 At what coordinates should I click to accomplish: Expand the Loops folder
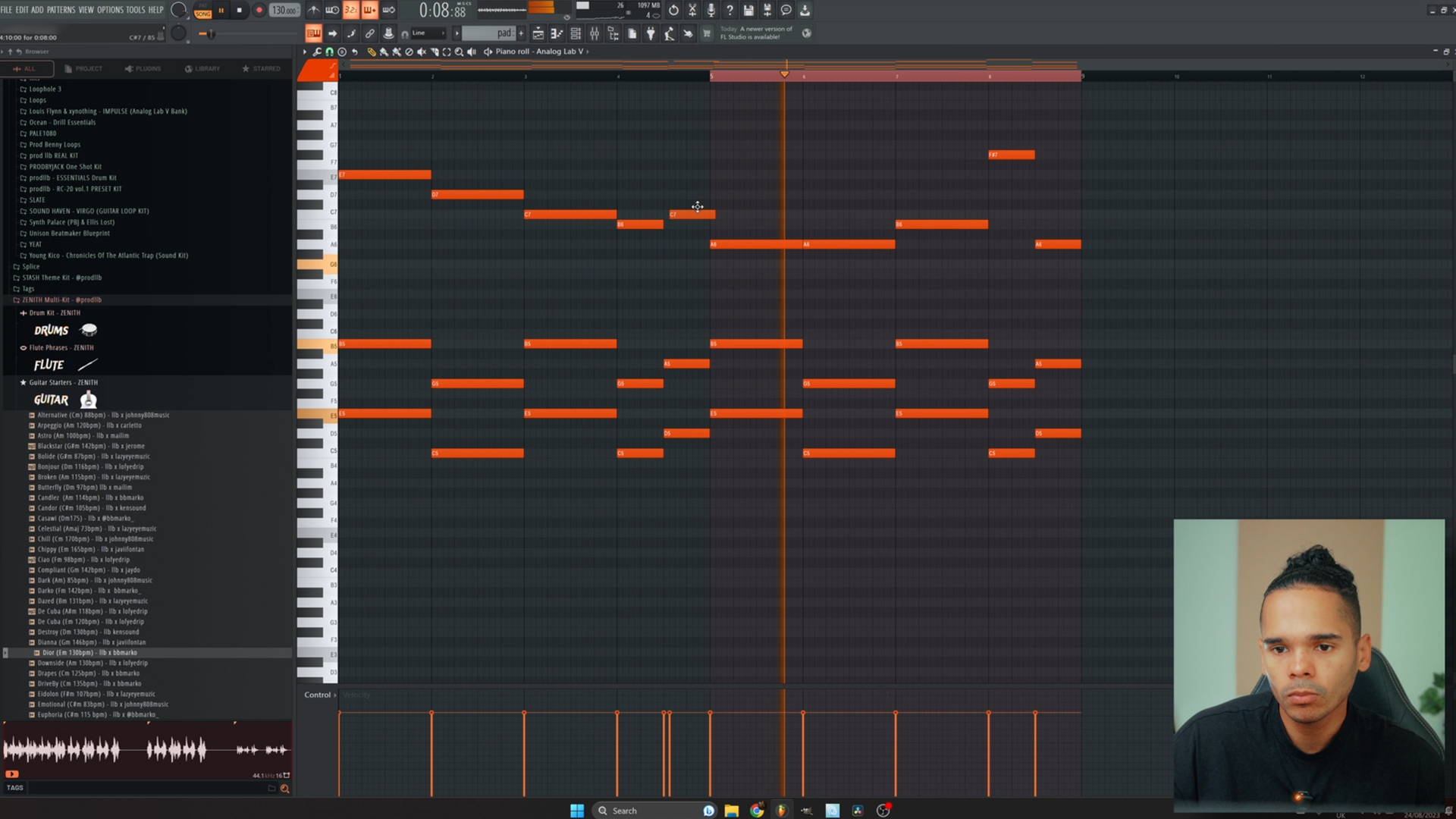[x=37, y=100]
